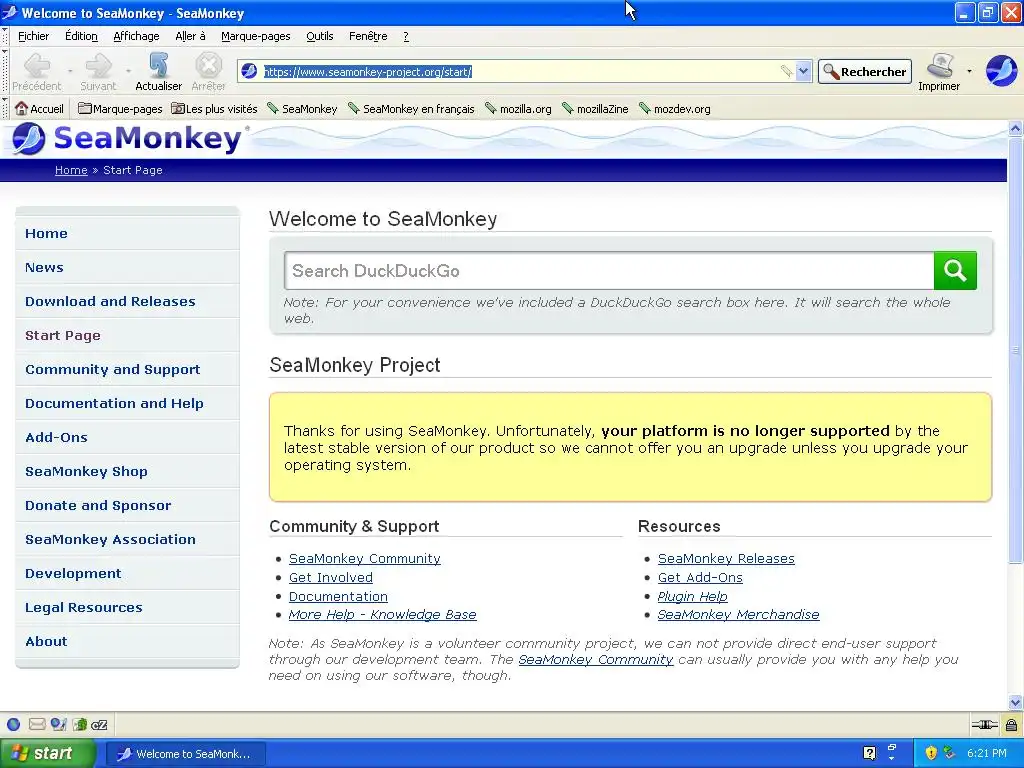Click the Accueil home bookmark icon

[x=22, y=108]
